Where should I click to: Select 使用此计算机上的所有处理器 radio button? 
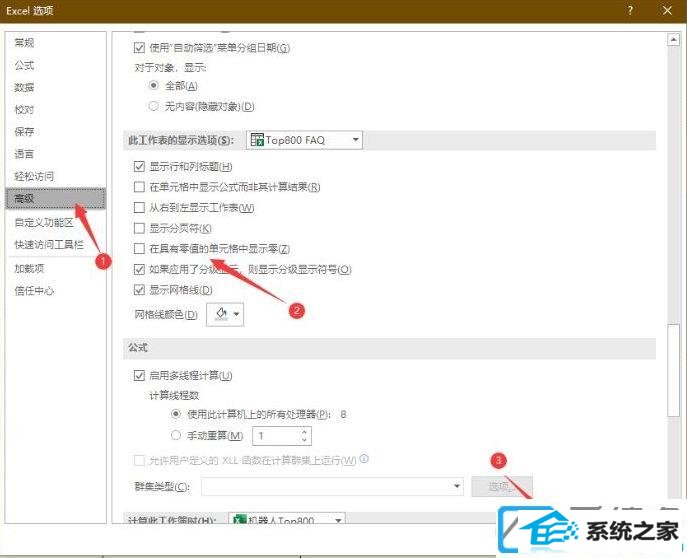point(176,413)
